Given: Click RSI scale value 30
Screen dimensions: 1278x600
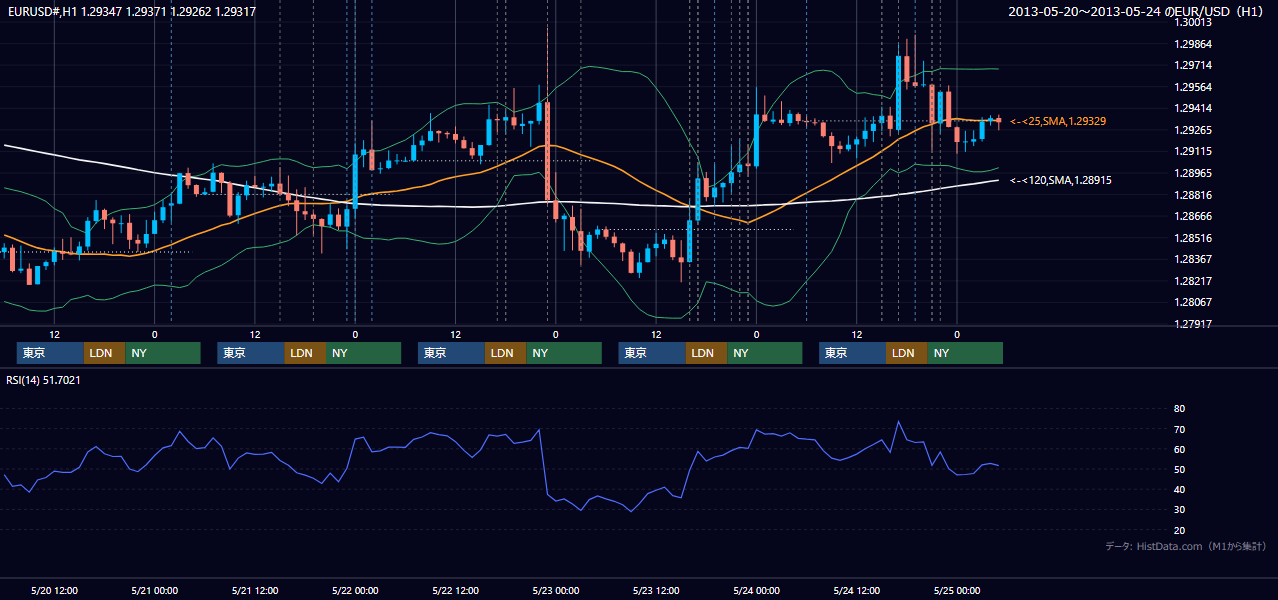Looking at the screenshot, I should tap(1180, 510).
